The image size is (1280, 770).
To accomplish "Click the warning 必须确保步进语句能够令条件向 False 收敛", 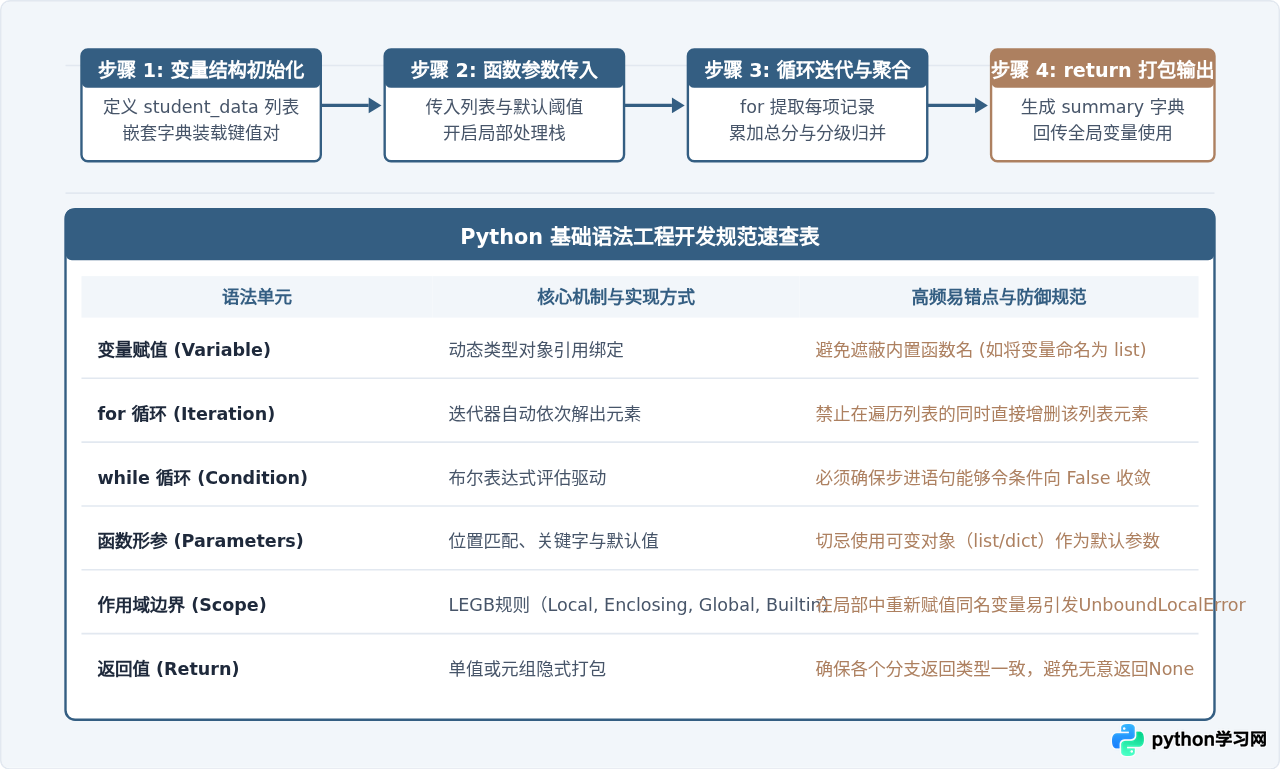I will point(983,478).
